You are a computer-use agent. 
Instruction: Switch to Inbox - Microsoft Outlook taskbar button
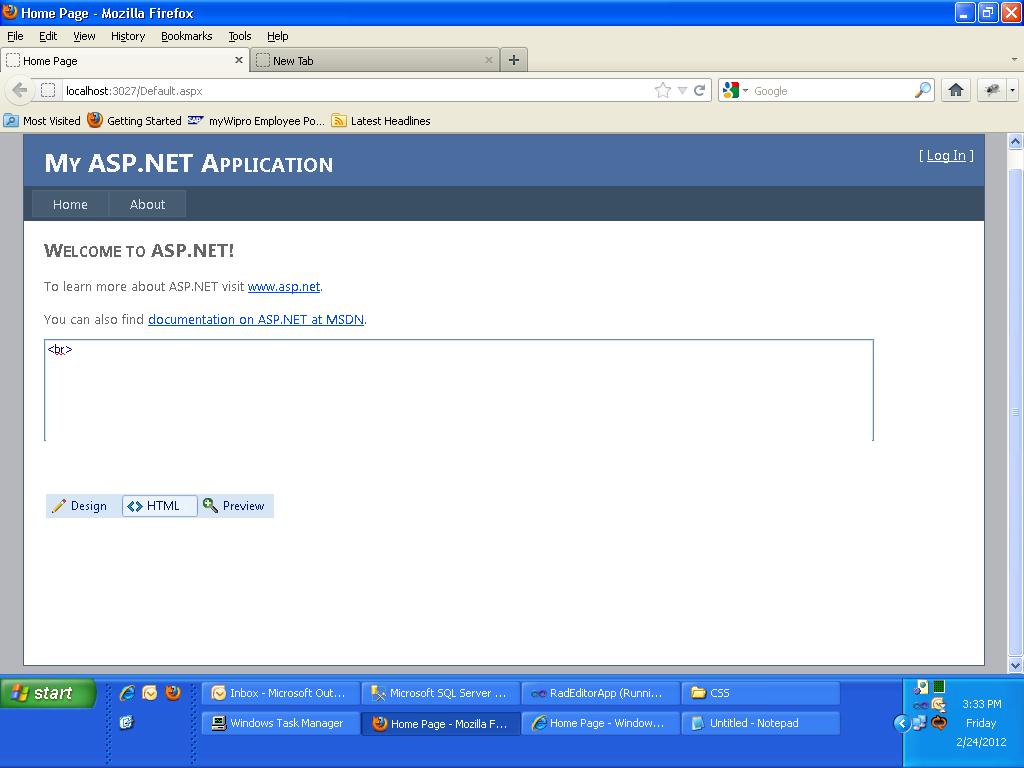[281, 693]
